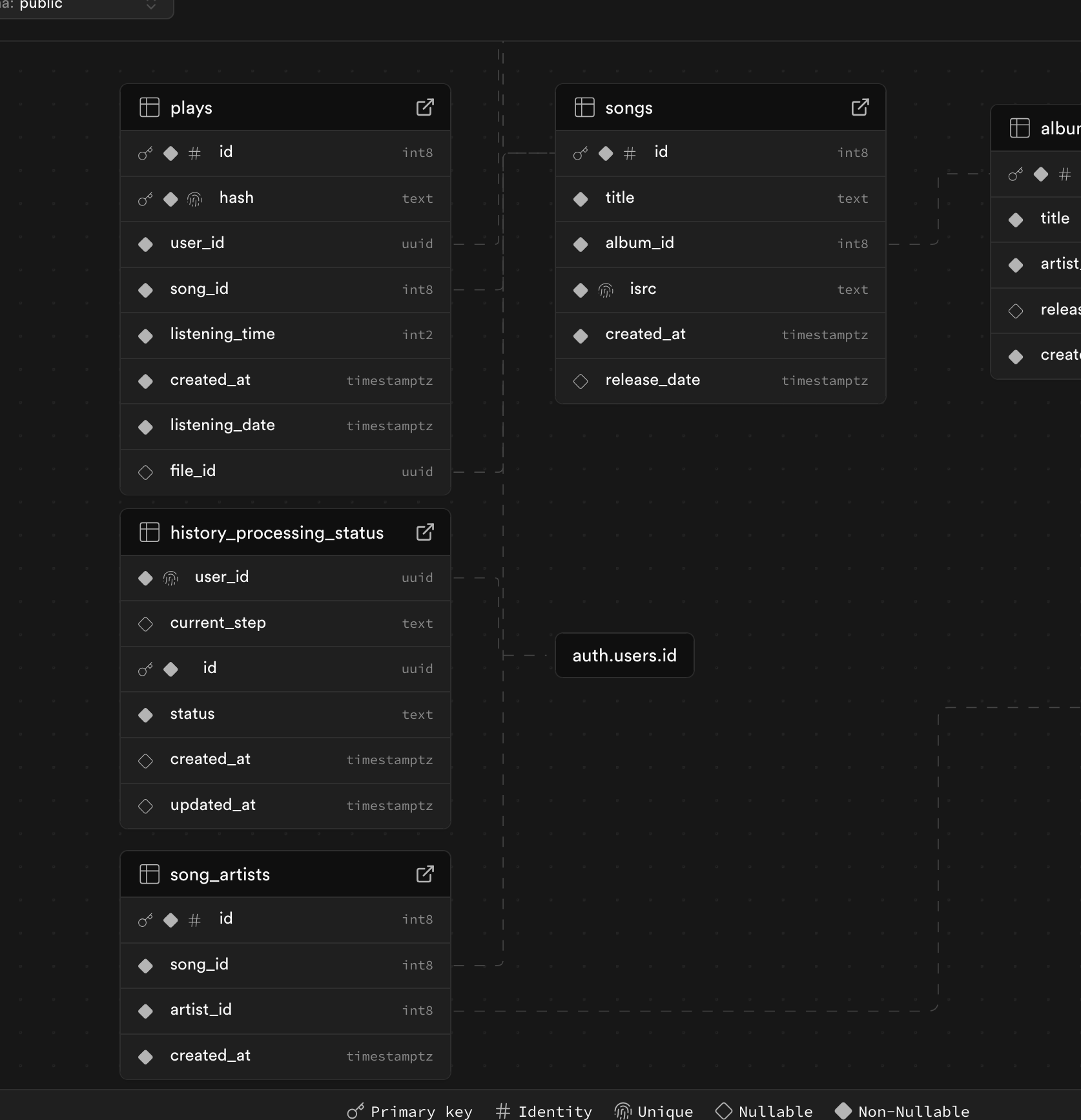Click nullable diamond on songs release_date row
Viewport: 1081px width, 1120px height.
[x=581, y=381]
